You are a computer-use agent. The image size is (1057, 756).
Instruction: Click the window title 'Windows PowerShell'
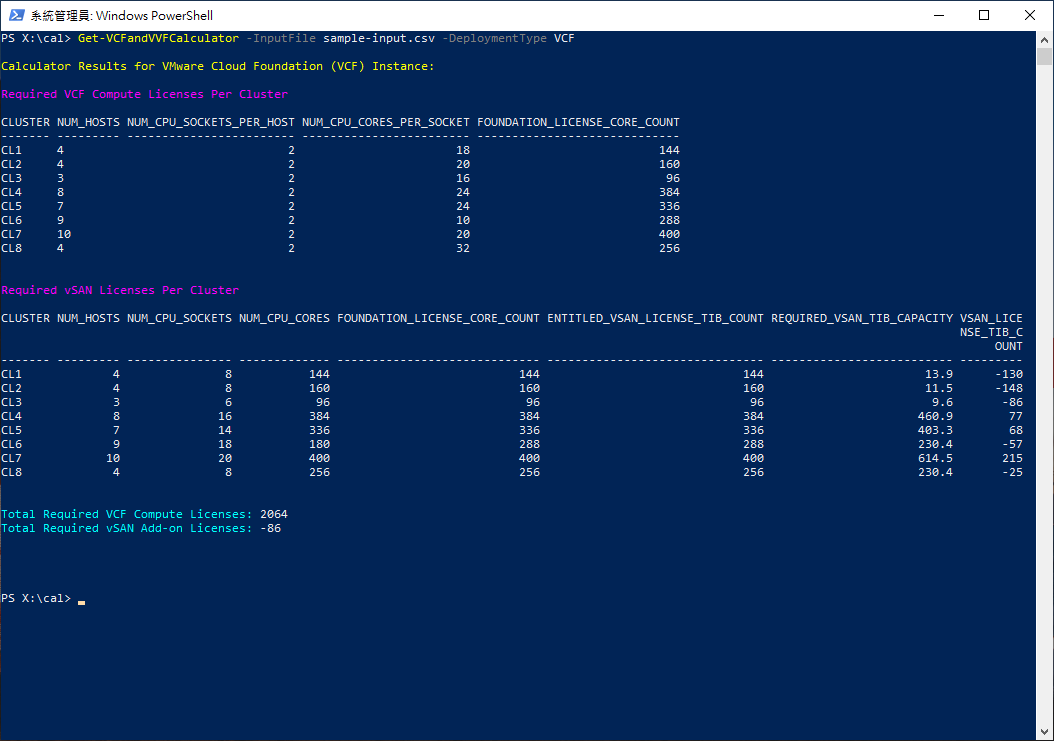(x=154, y=16)
